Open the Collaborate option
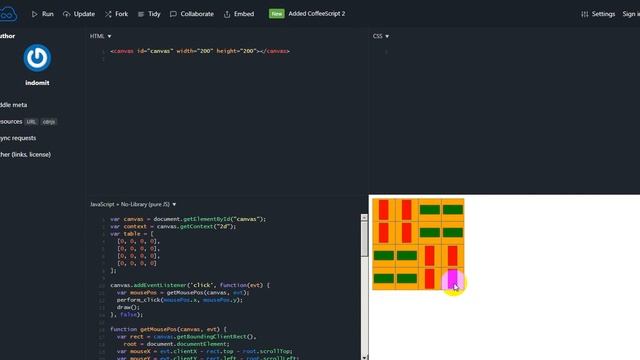The width and height of the screenshot is (640, 360). click(192, 14)
